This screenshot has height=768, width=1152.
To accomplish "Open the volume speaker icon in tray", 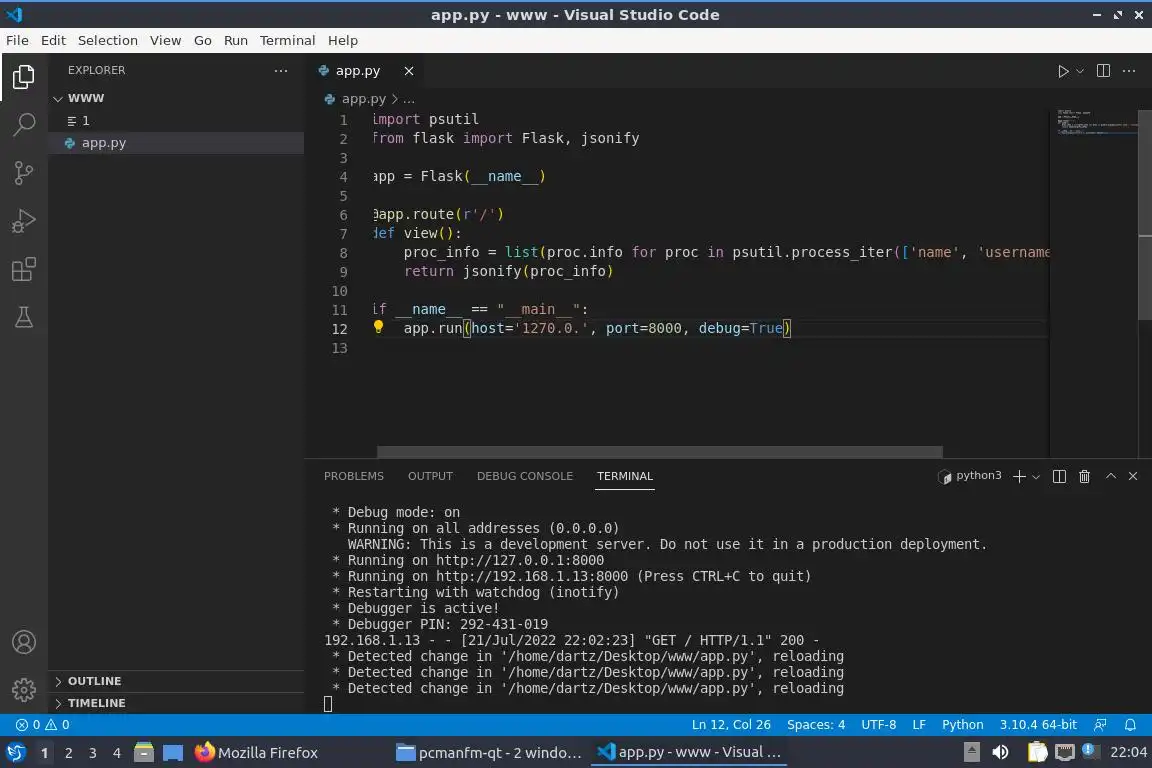I will coord(1000,752).
